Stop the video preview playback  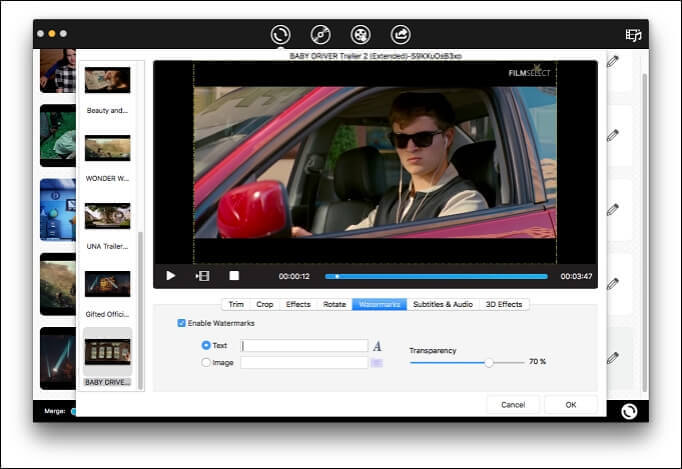pyautogui.click(x=234, y=276)
